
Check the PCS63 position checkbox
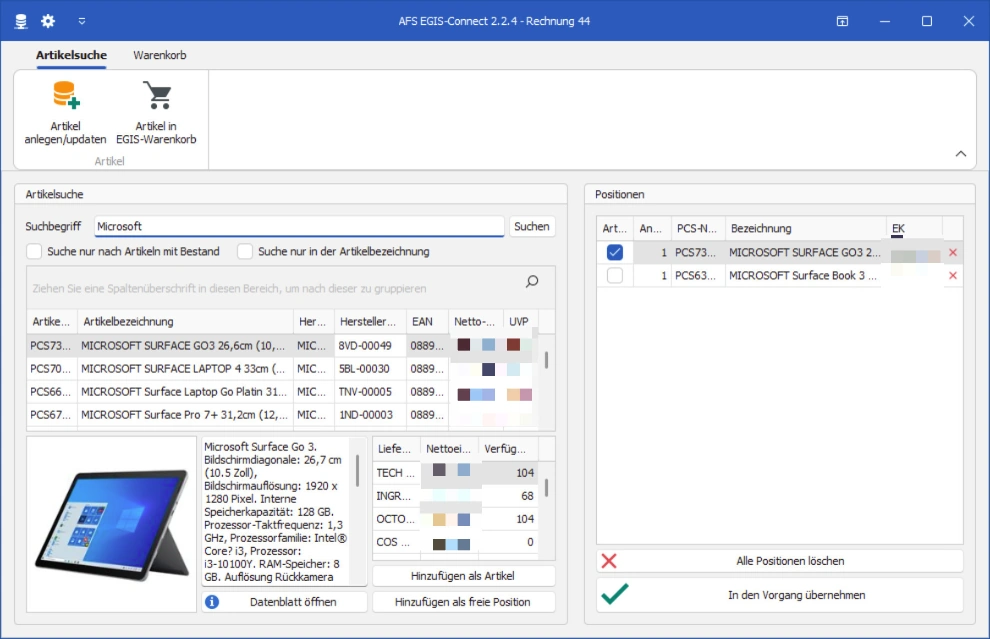click(x=614, y=275)
